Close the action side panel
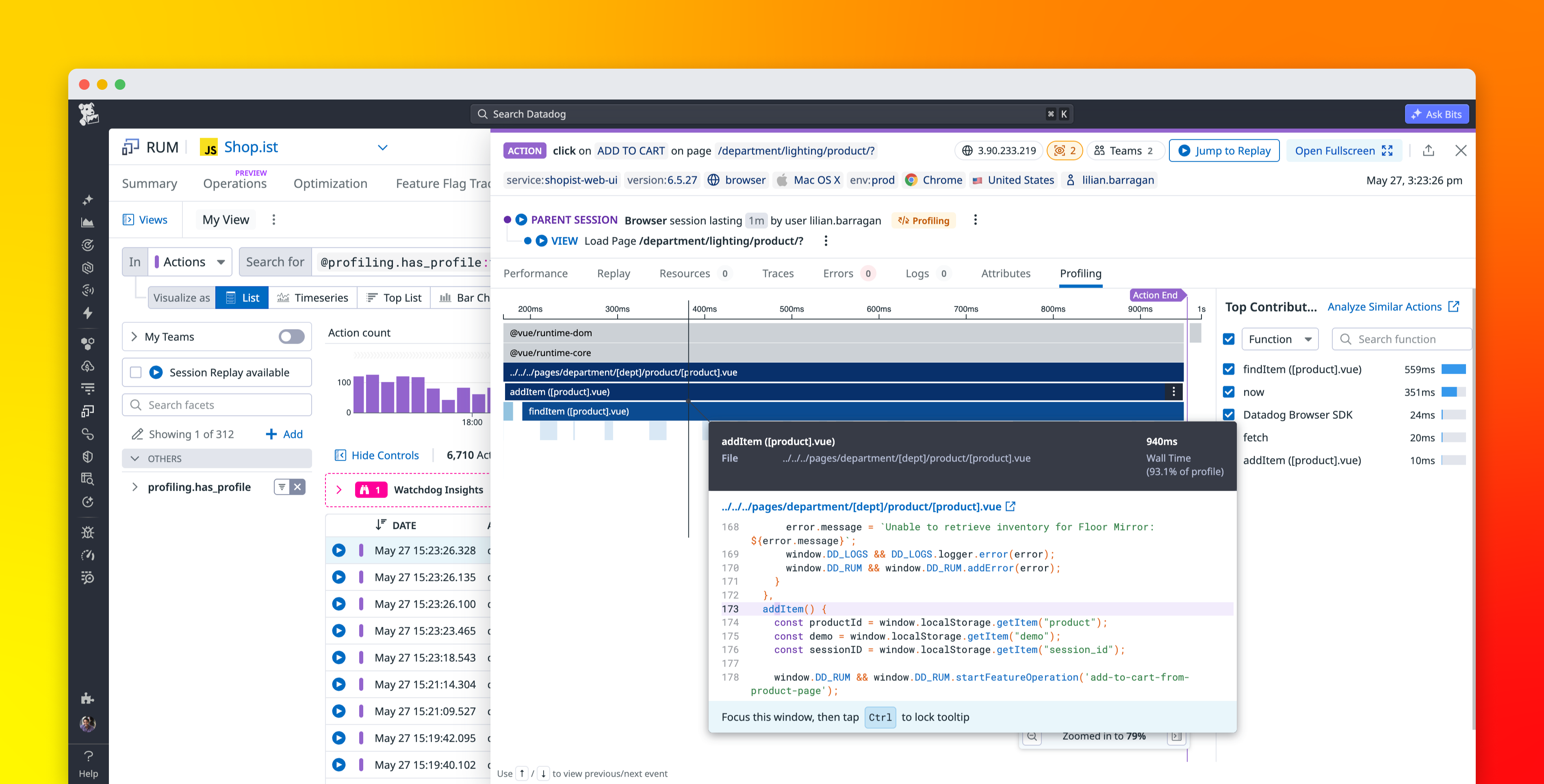The width and height of the screenshot is (1544, 784). point(1461,150)
